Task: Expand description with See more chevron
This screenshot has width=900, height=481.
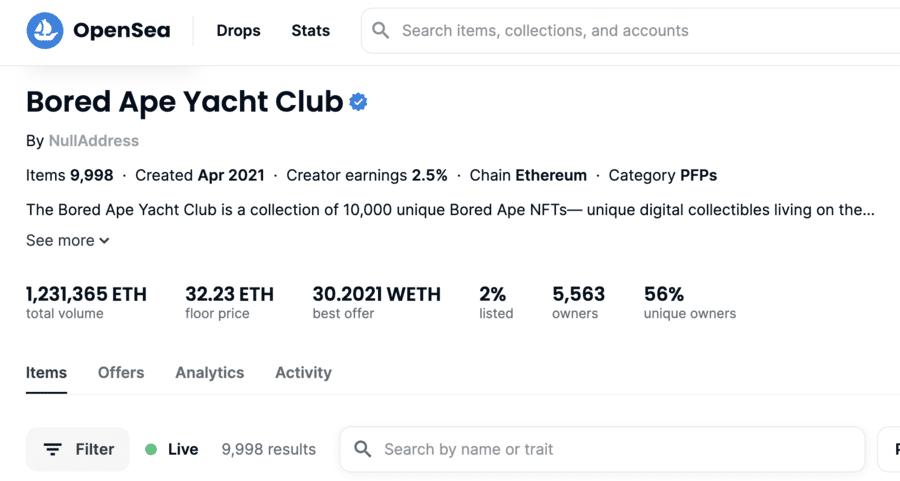Action: [104, 240]
